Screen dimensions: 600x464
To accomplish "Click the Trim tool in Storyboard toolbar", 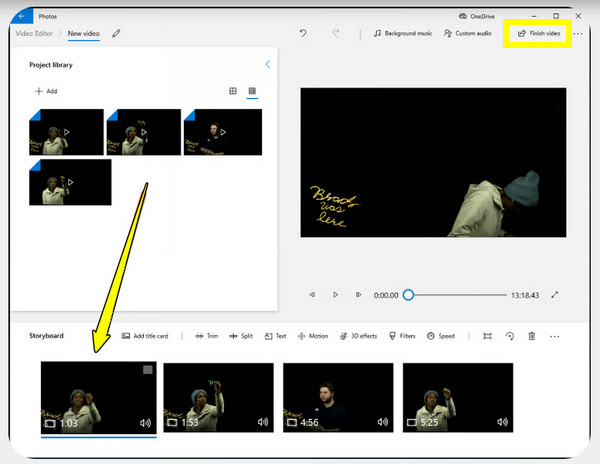I will [206, 336].
